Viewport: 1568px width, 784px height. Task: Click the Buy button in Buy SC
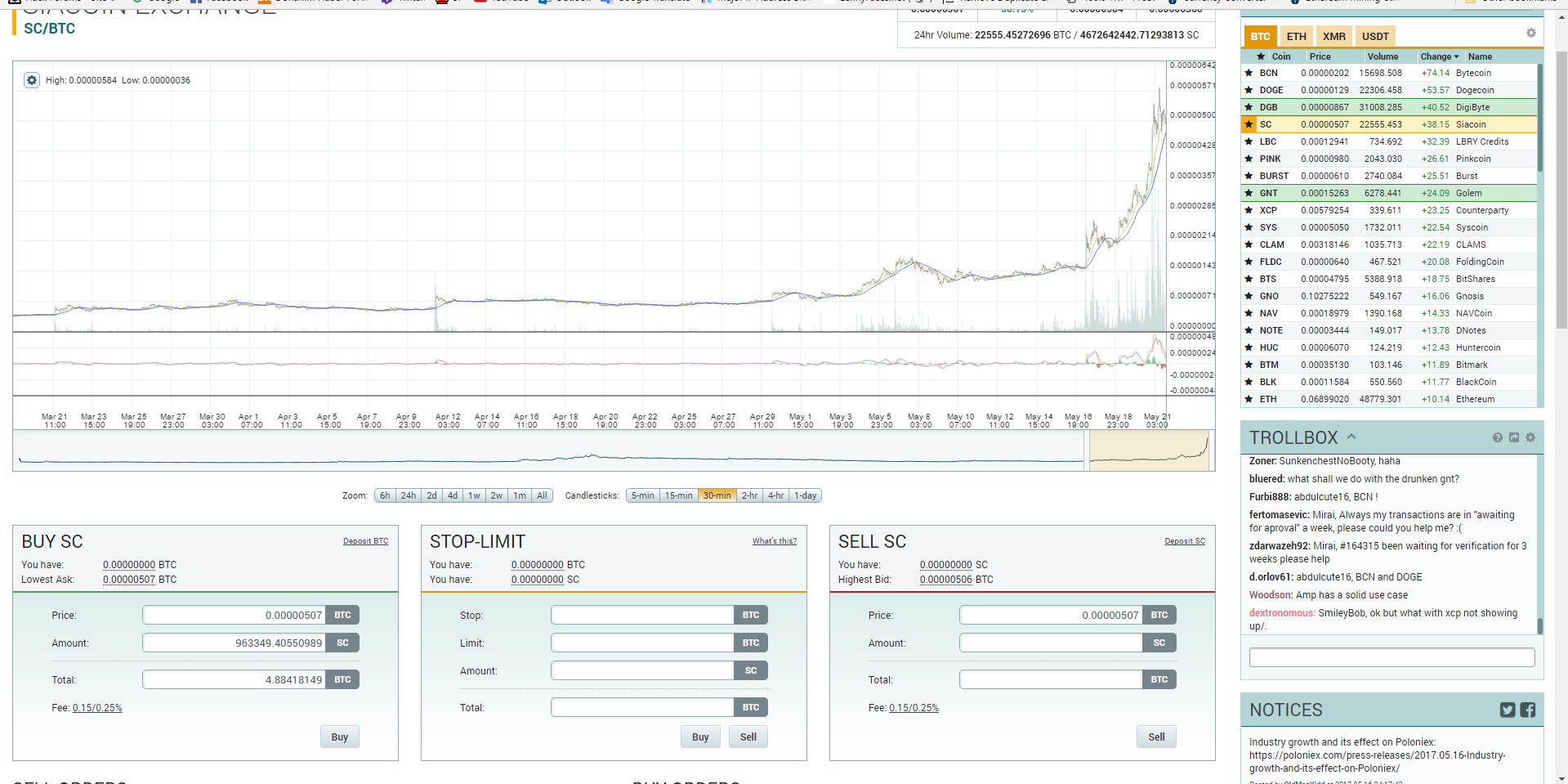tap(340, 737)
